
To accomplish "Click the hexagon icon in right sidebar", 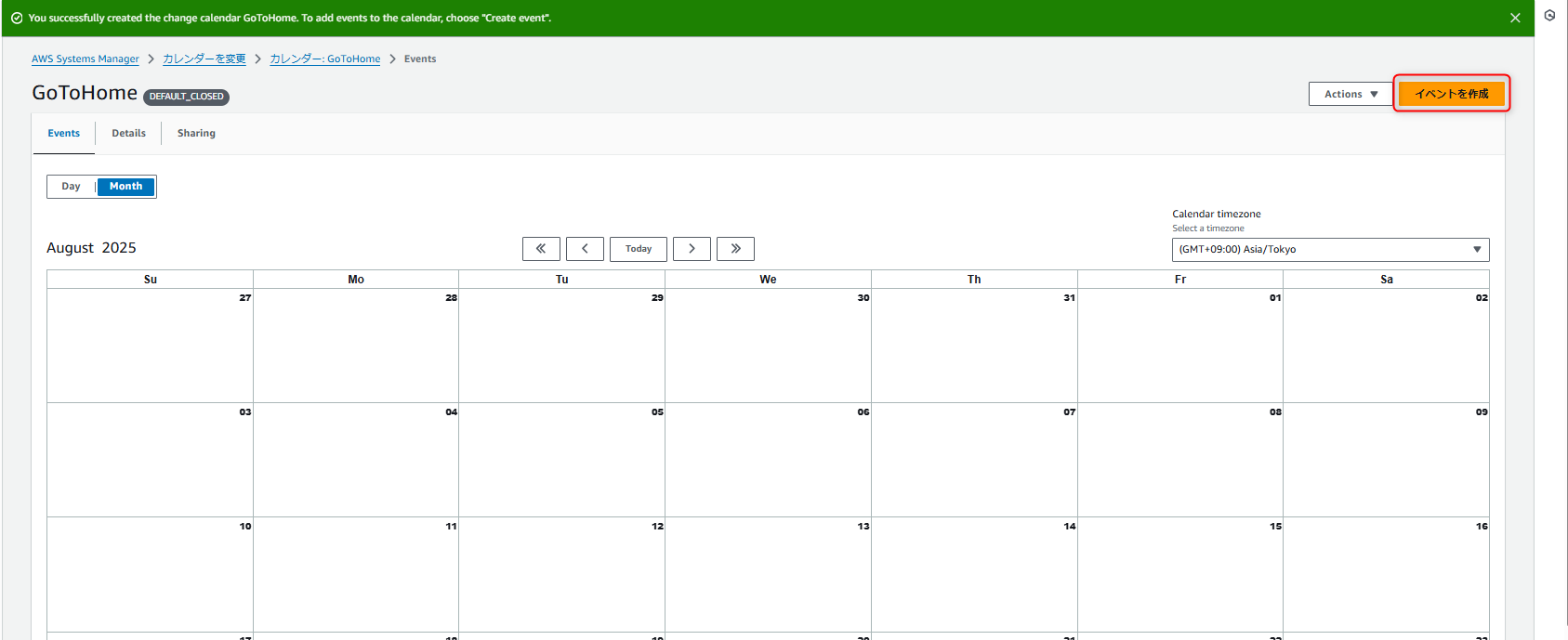I will pos(1549,16).
